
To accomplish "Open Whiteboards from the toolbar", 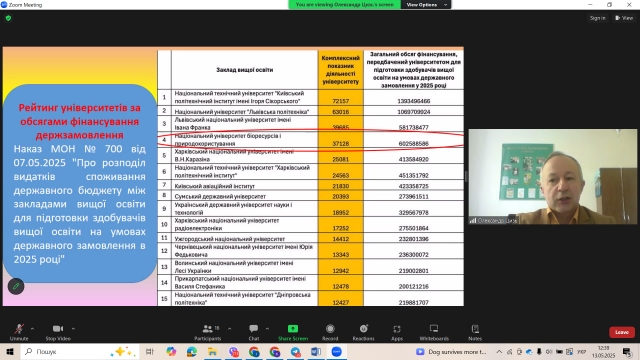I will pyautogui.click(x=434, y=329).
